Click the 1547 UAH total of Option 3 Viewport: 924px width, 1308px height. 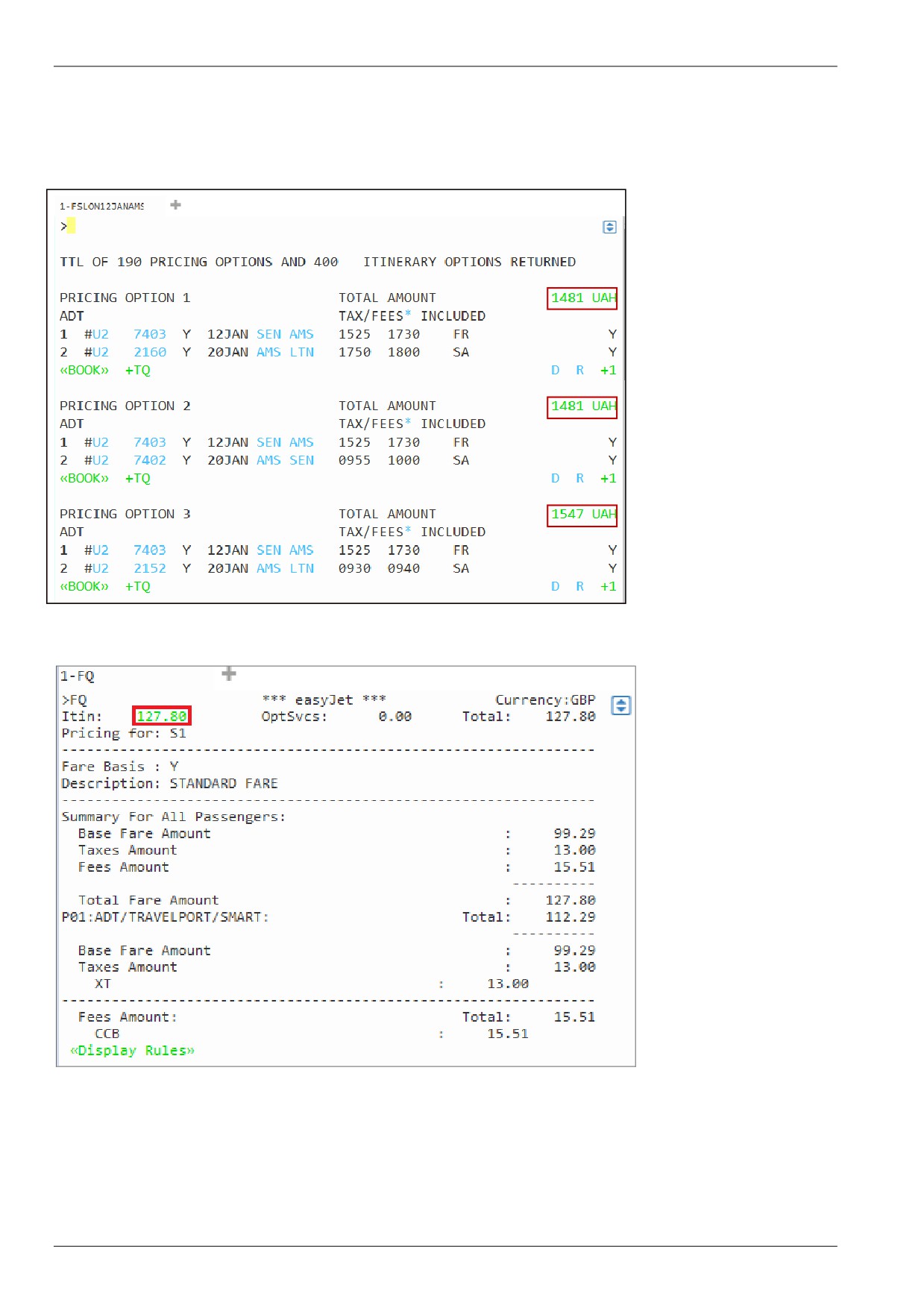[x=582, y=515]
